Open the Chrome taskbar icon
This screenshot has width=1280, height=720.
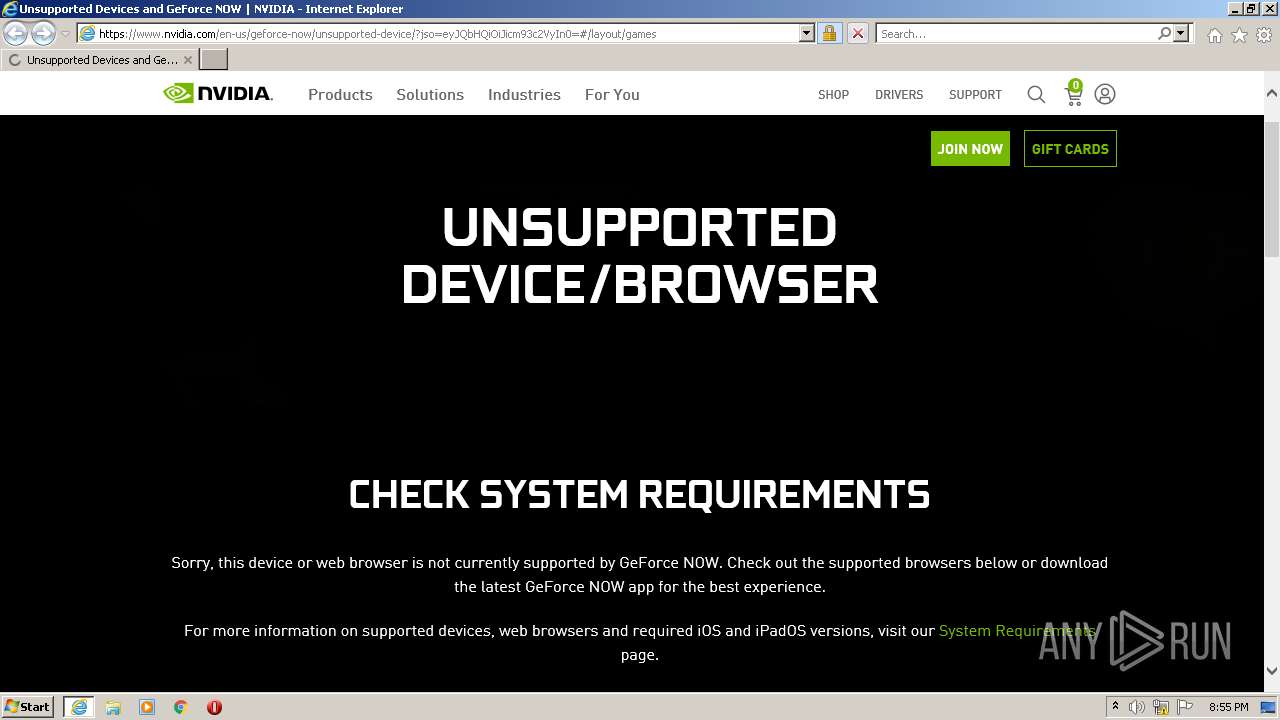(181, 707)
